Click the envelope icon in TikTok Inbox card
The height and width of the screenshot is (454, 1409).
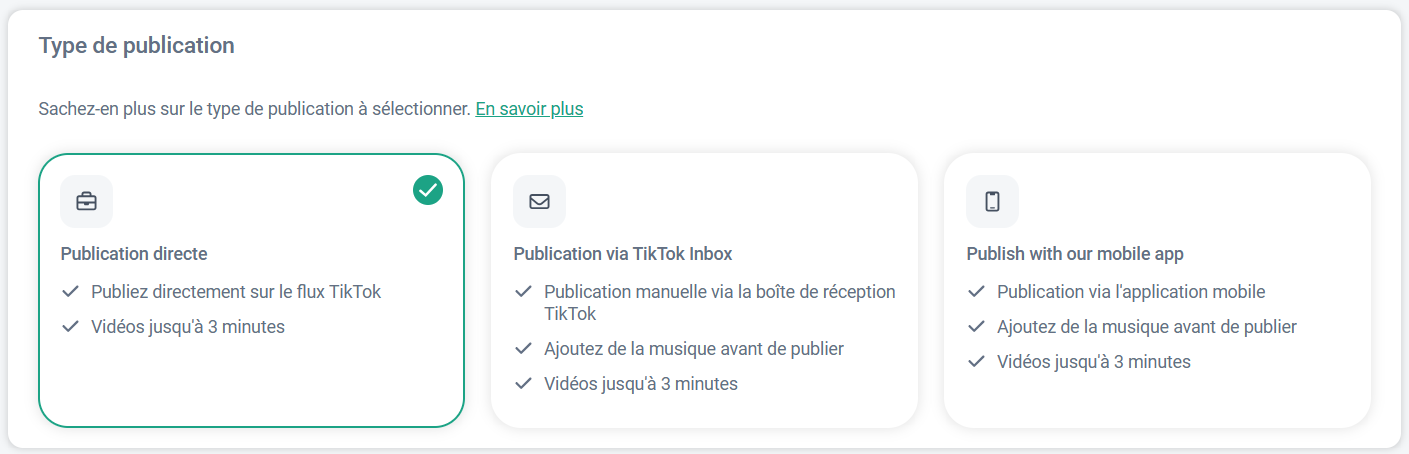pos(539,201)
